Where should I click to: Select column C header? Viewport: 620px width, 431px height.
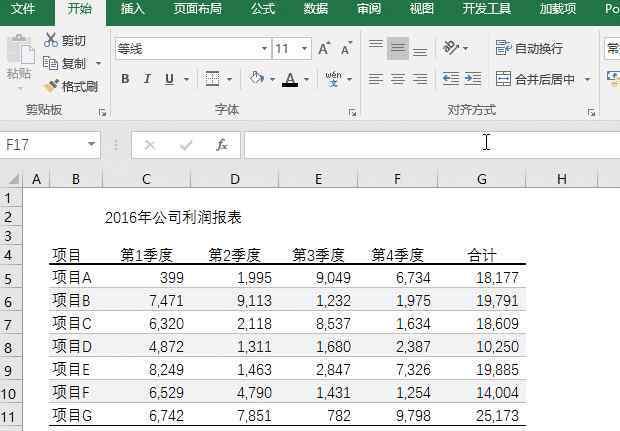tap(146, 179)
